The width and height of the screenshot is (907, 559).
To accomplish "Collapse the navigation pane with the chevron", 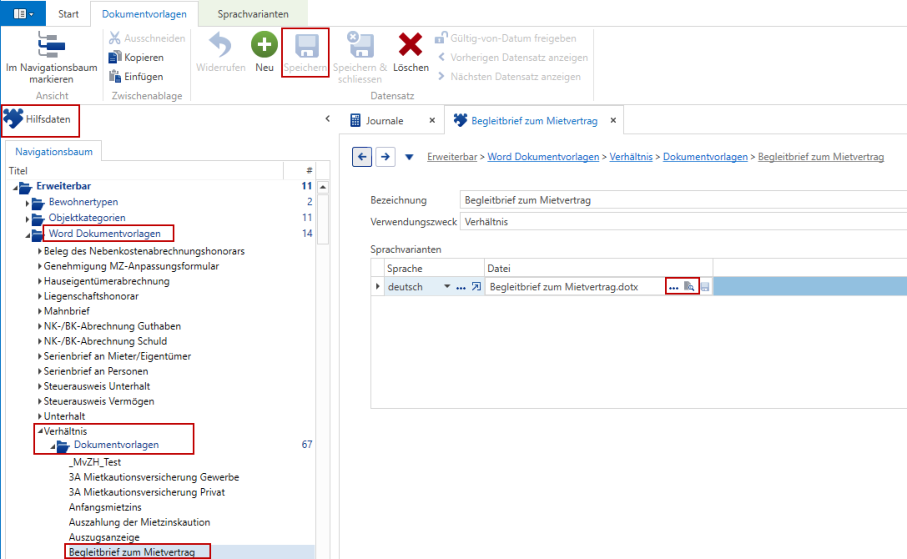I will (327, 119).
